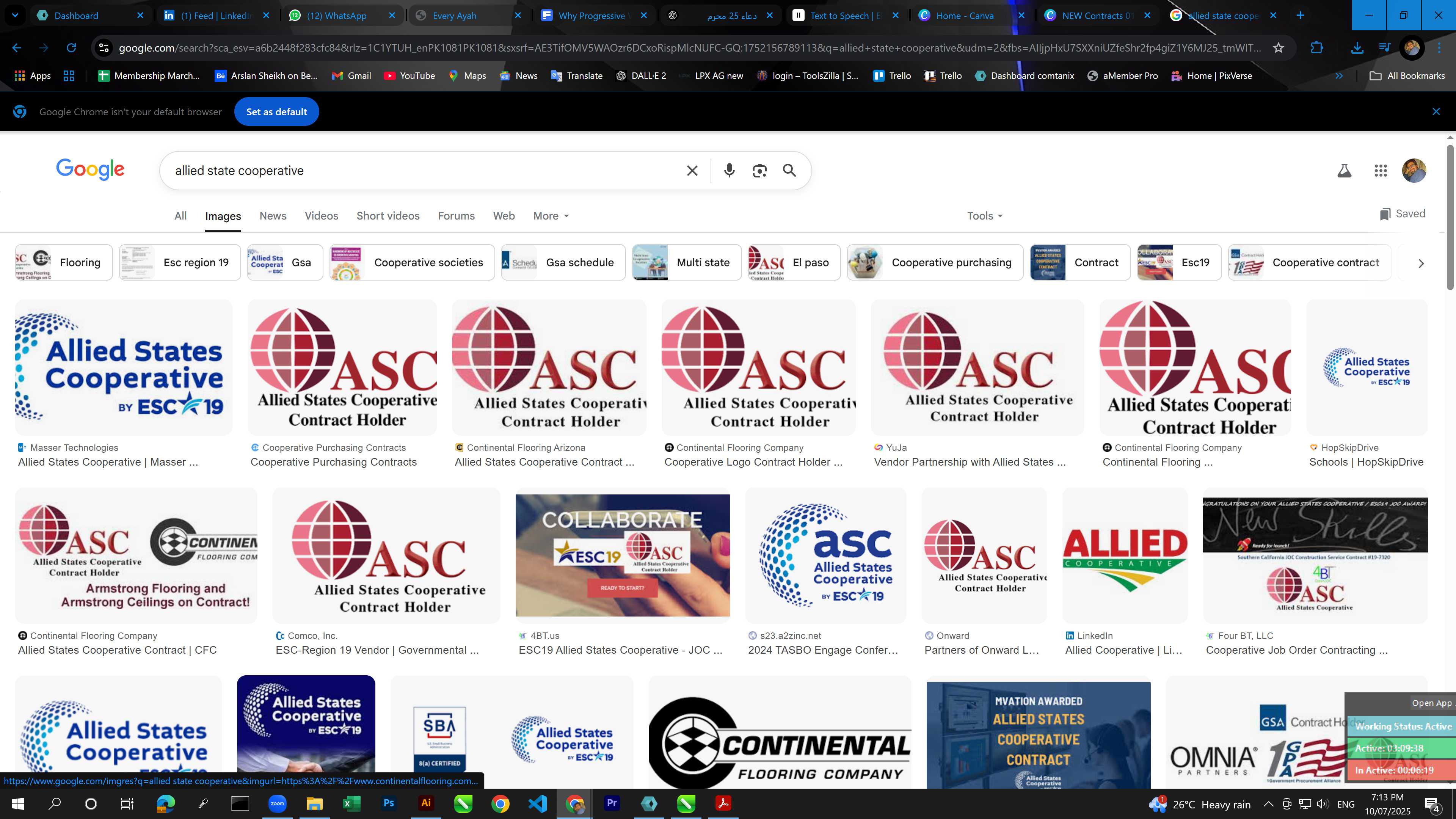Show more filter chips with right arrow
1456x819 pixels.
1421,264
